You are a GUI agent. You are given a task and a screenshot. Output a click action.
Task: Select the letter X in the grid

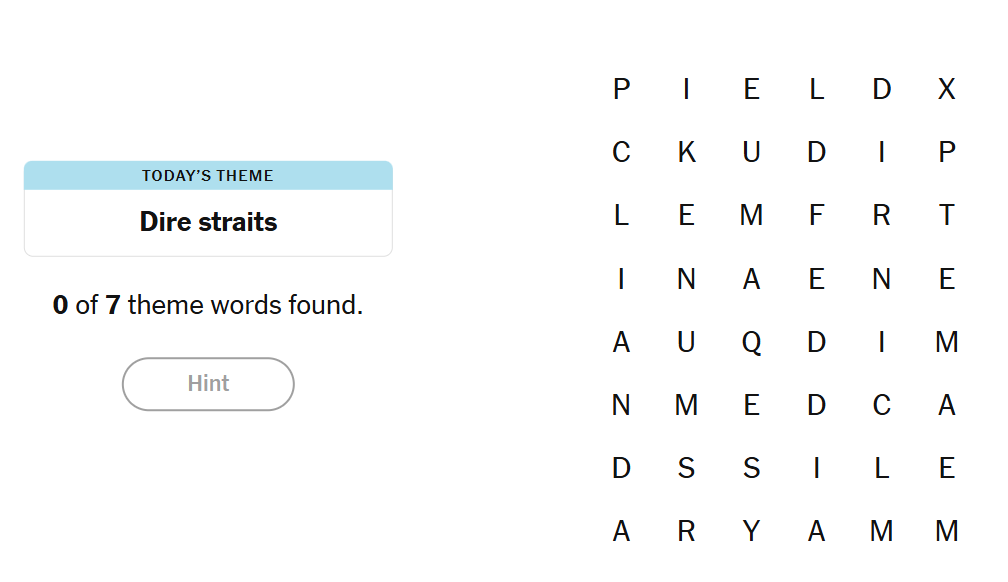tap(946, 89)
